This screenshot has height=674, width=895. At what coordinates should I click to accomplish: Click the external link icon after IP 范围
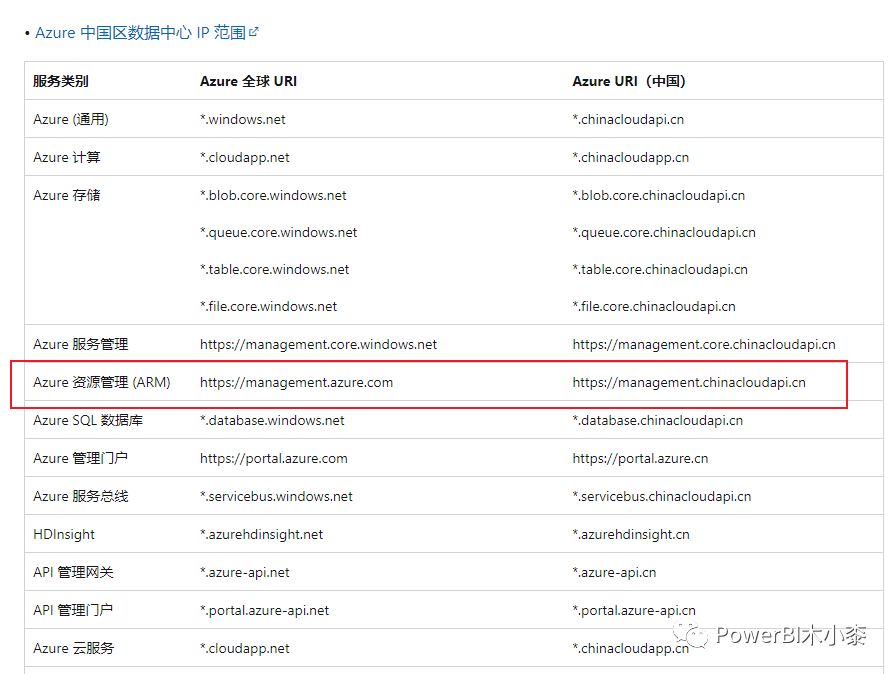point(254,32)
